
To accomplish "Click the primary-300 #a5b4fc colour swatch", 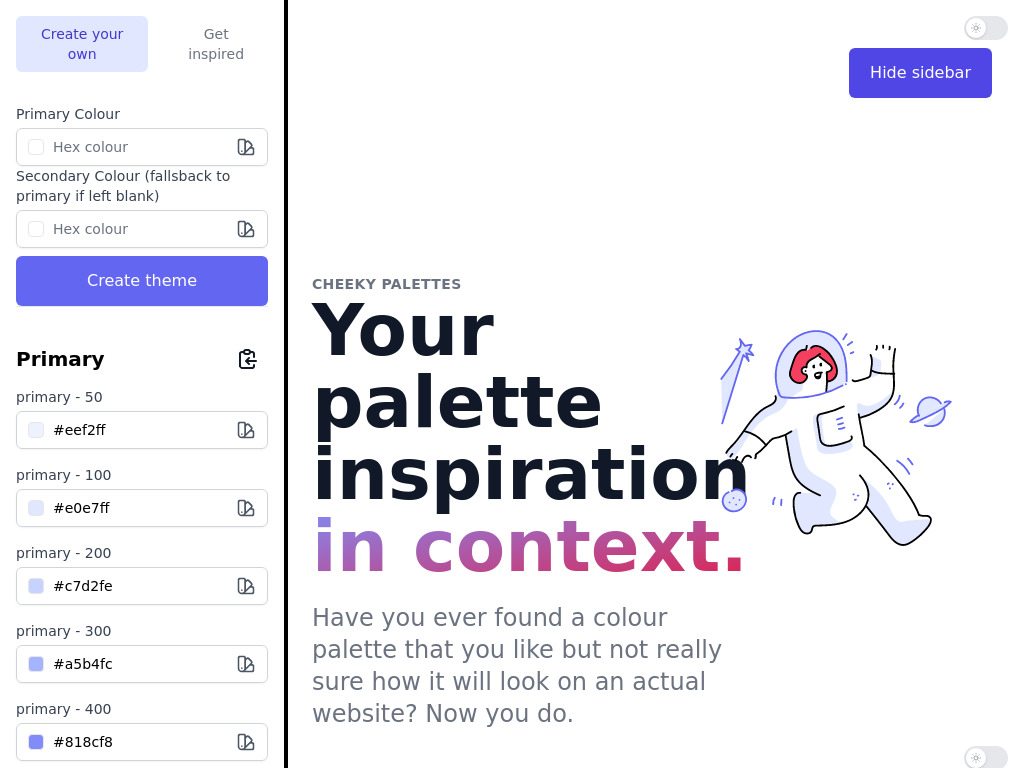I will point(36,664).
